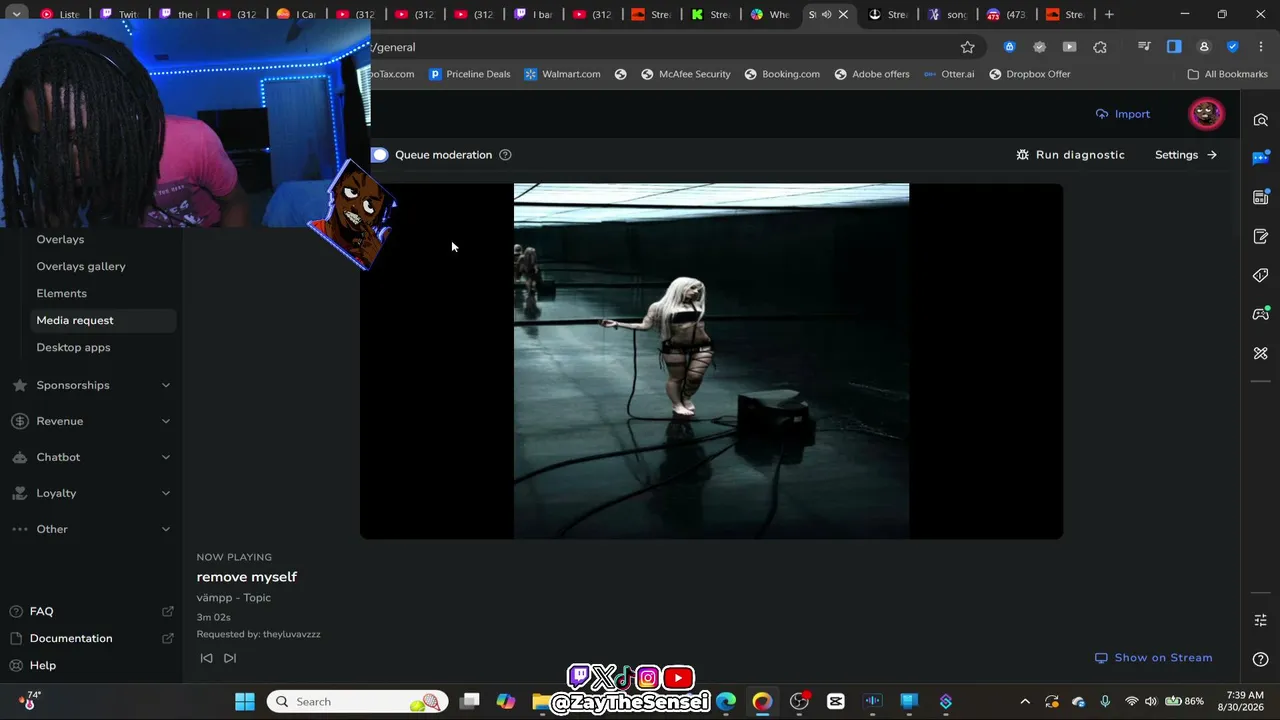The width and height of the screenshot is (1280, 720).
Task: Mute the active tab's audio speaker icon
Action: pos(826,15)
